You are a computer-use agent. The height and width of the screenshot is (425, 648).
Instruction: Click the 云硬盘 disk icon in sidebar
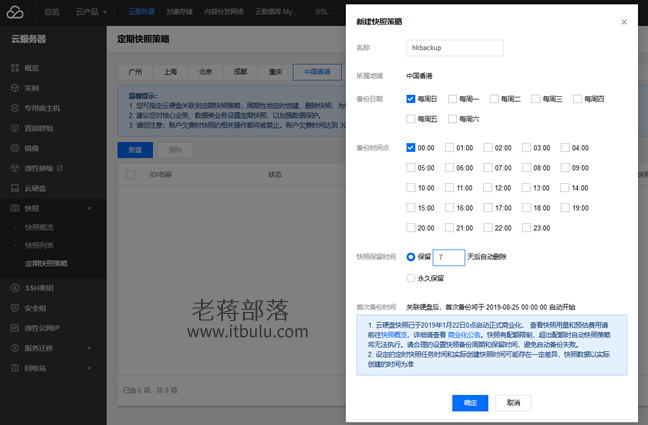(15, 188)
